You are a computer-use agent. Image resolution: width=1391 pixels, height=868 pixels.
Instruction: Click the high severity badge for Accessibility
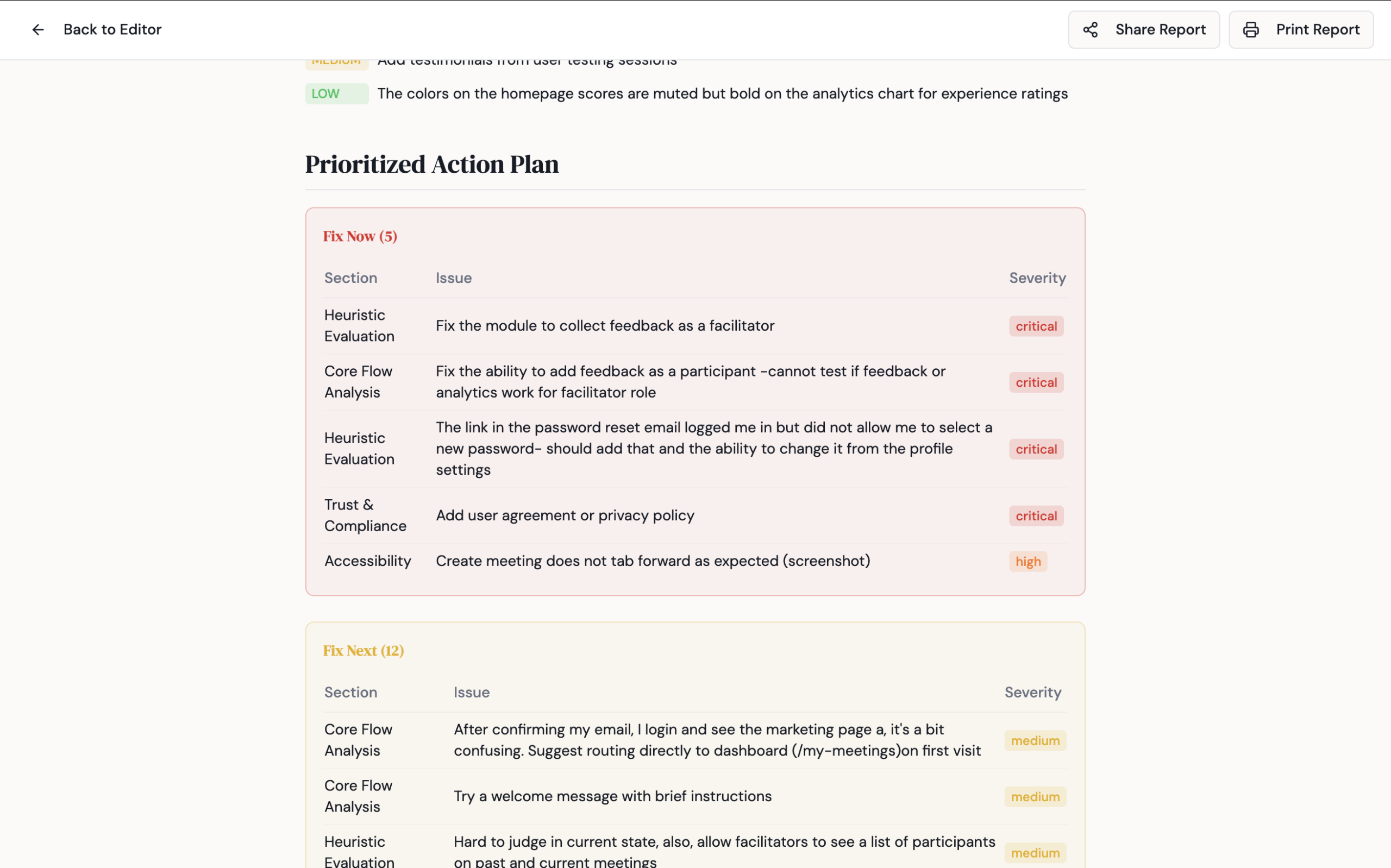[1027, 562]
